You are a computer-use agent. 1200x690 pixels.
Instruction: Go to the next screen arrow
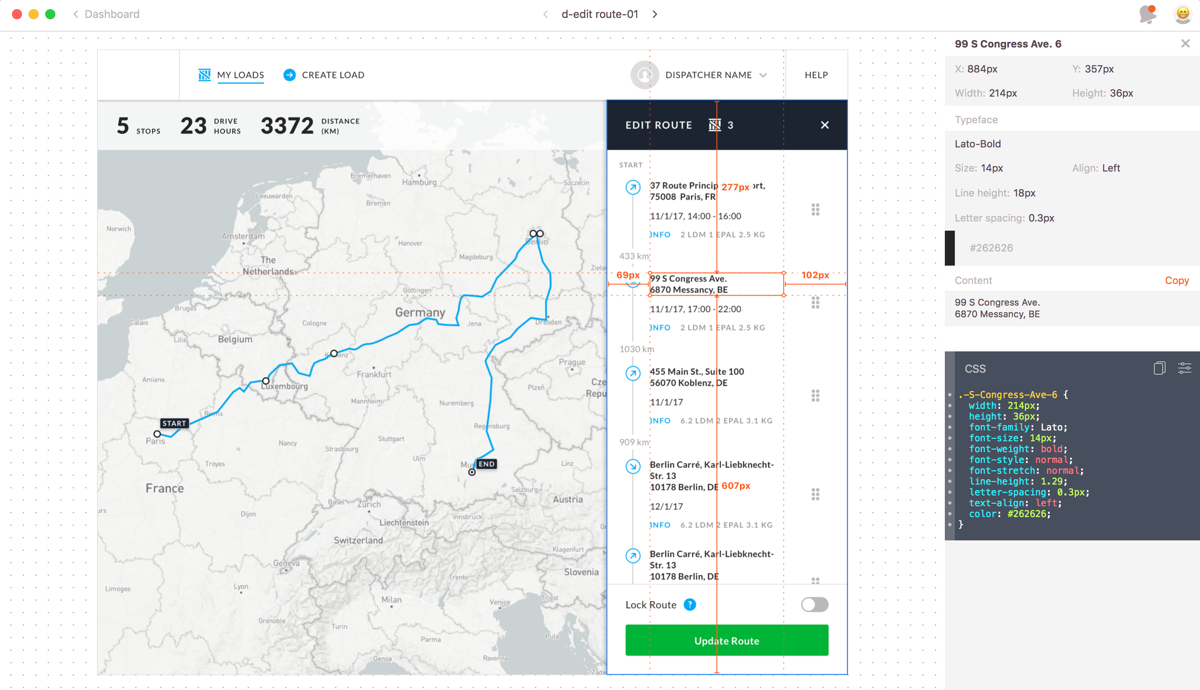pyautogui.click(x=655, y=14)
